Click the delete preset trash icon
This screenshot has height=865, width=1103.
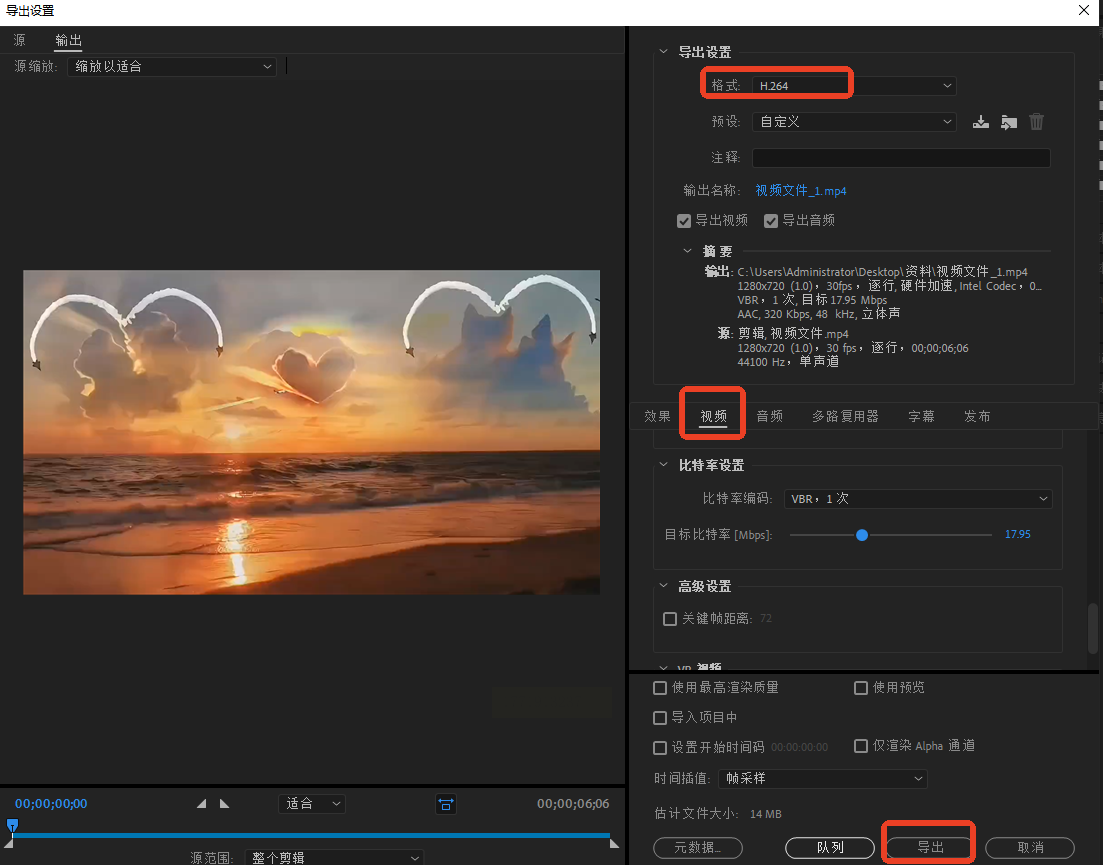1037,122
